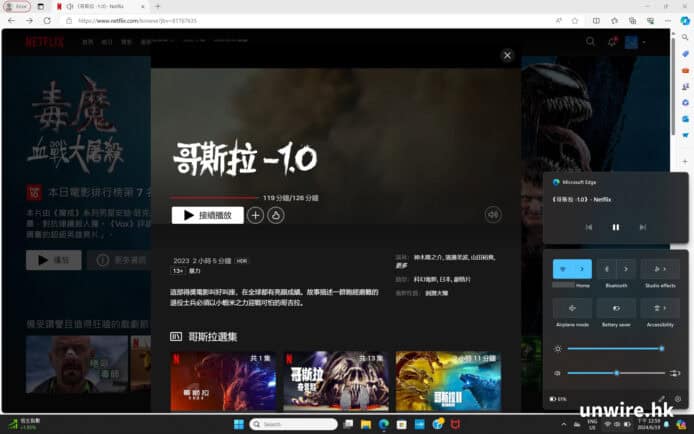Close the Netflix title details modal
The image size is (694, 434).
click(507, 55)
